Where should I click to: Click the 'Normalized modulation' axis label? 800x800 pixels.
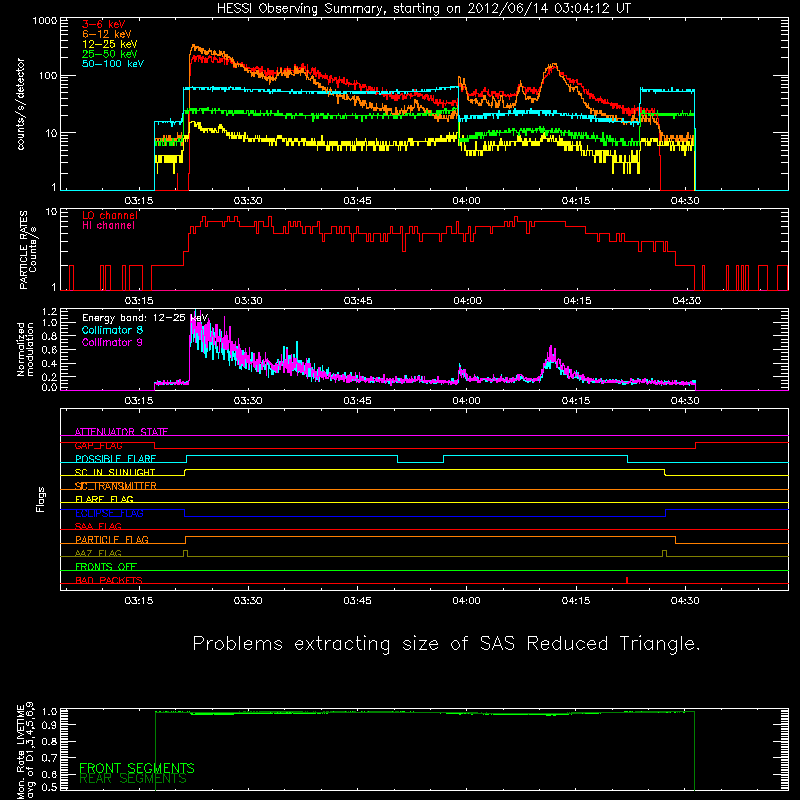[x=25, y=349]
